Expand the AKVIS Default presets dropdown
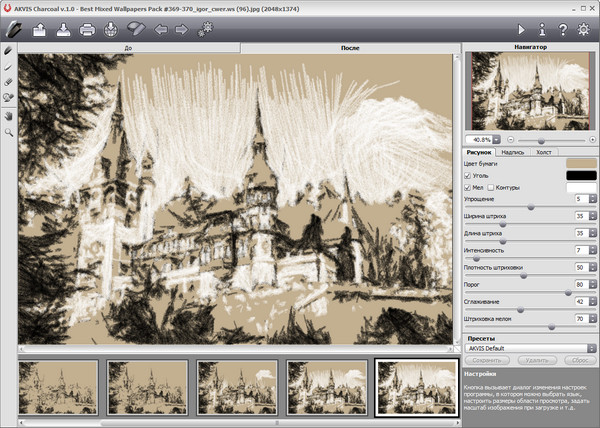The height and width of the screenshot is (428, 600). 592,348
